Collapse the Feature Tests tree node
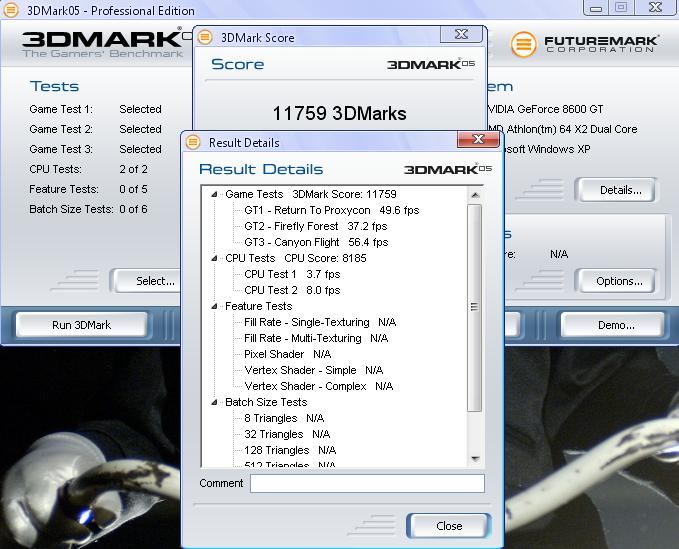 214,307
